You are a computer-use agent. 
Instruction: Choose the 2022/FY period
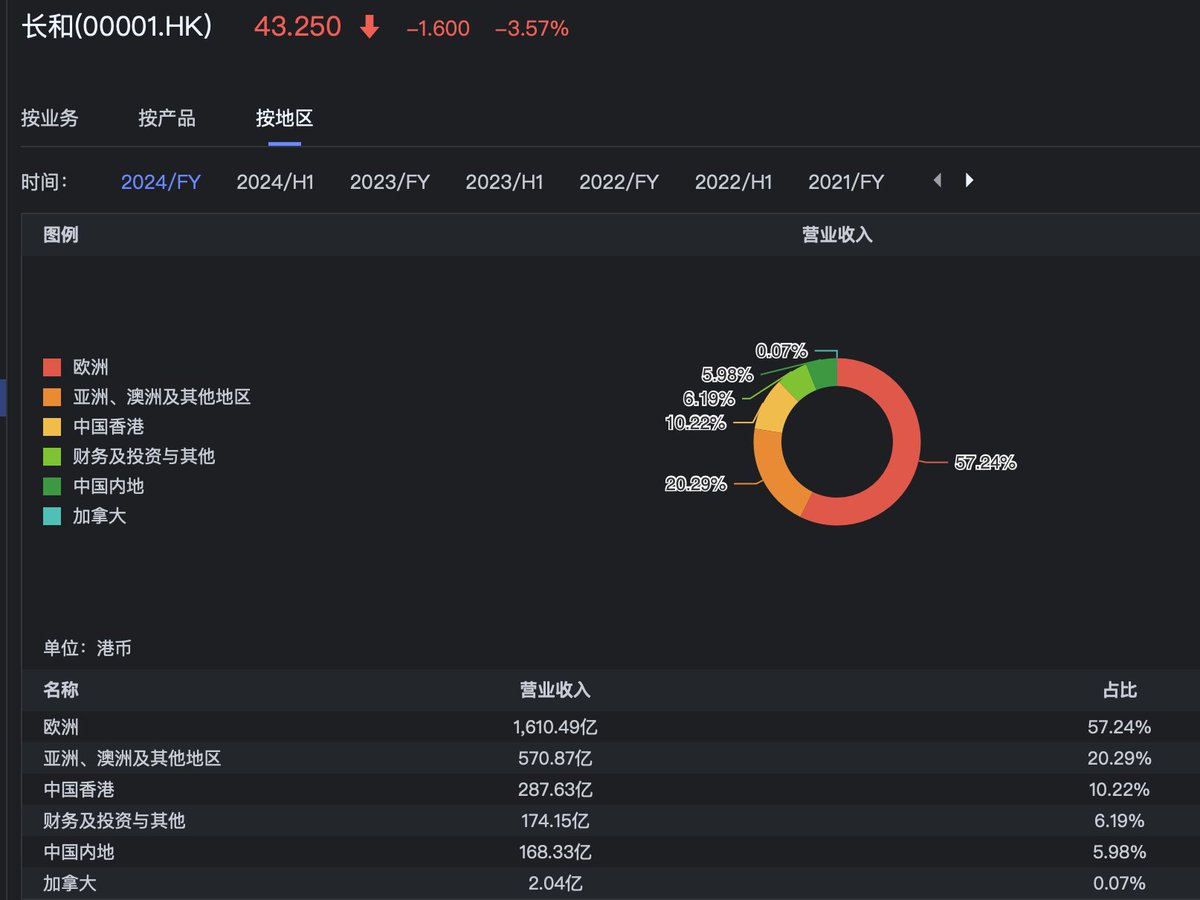[619, 182]
